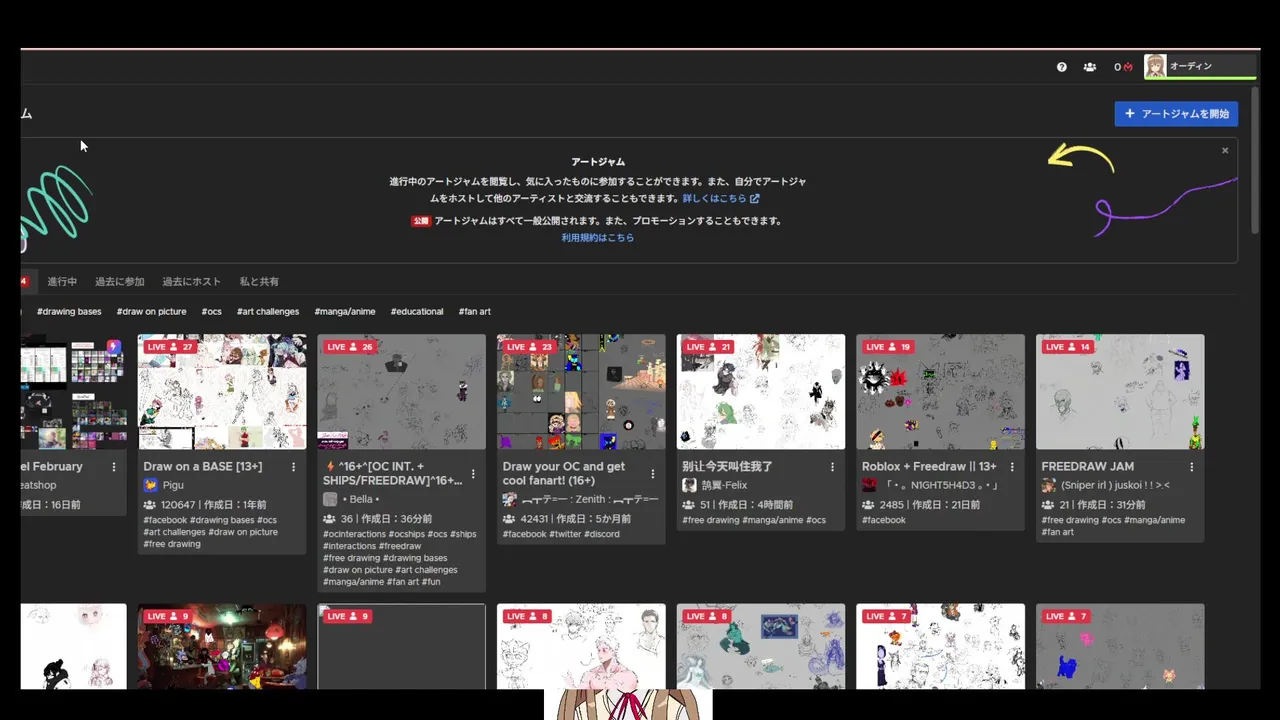This screenshot has height=720, width=1280.
Task: Click the LIVE 21 badge
Action: point(709,347)
